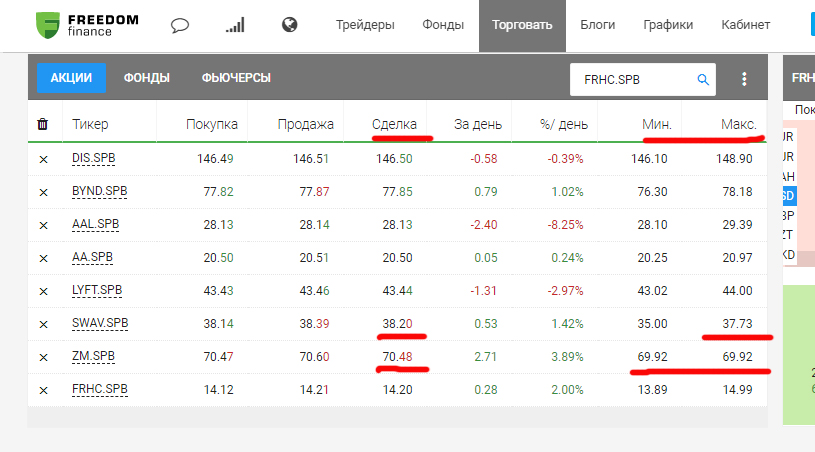
Task: Open the Блоги menu item
Action: point(597,25)
